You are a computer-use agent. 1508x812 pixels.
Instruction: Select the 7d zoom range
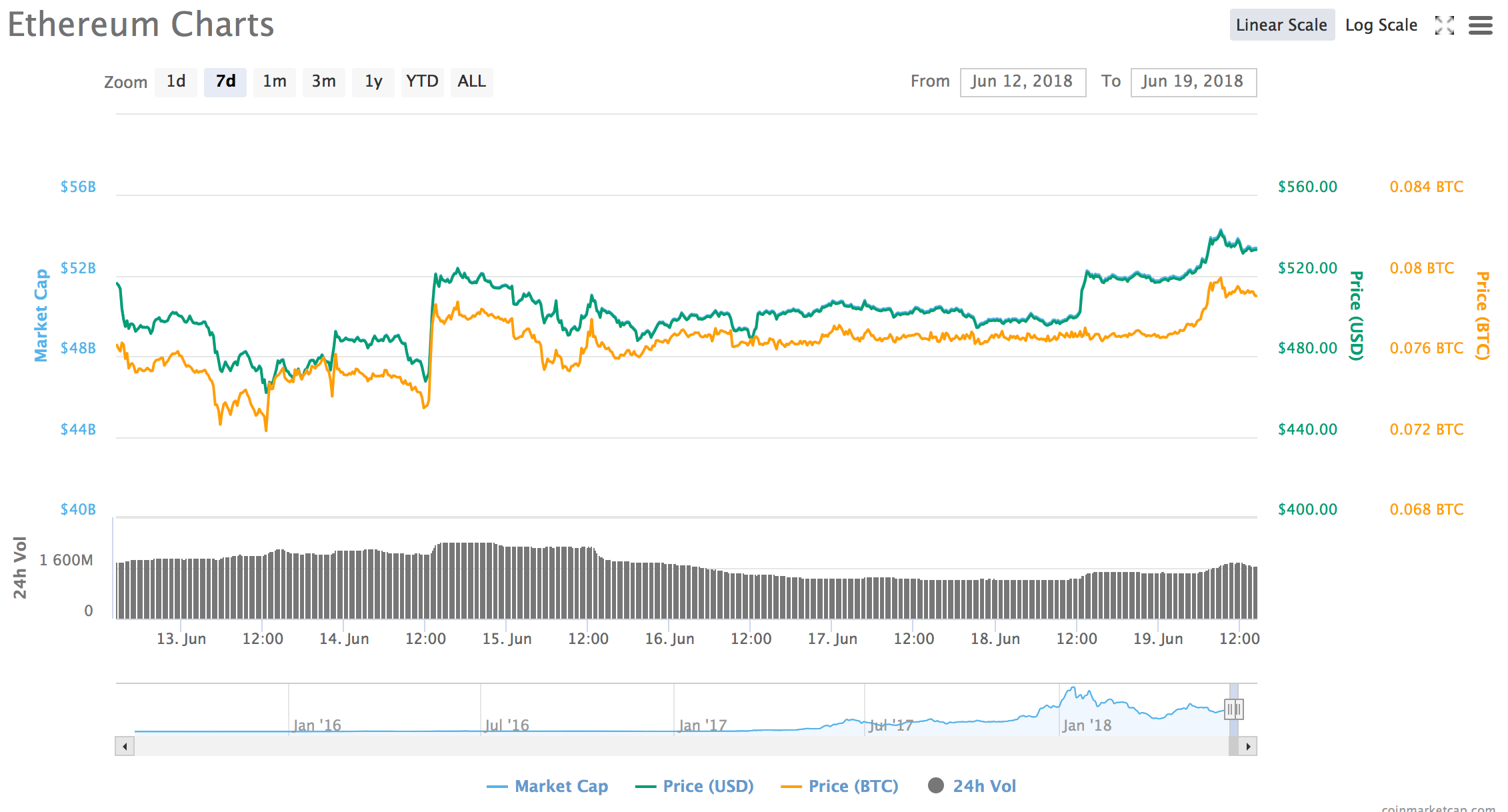click(x=225, y=82)
